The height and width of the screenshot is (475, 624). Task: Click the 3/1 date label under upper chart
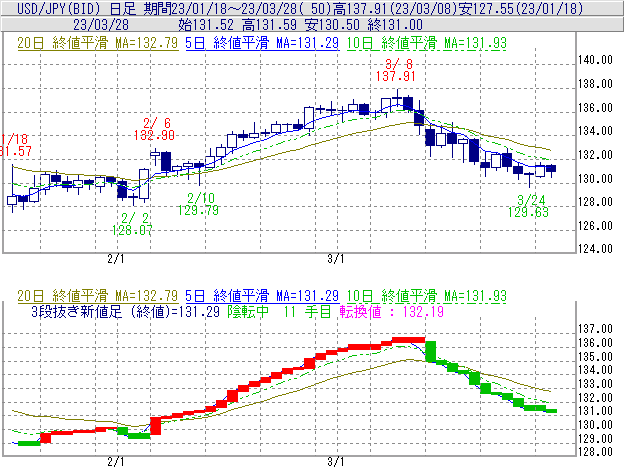[335, 259]
